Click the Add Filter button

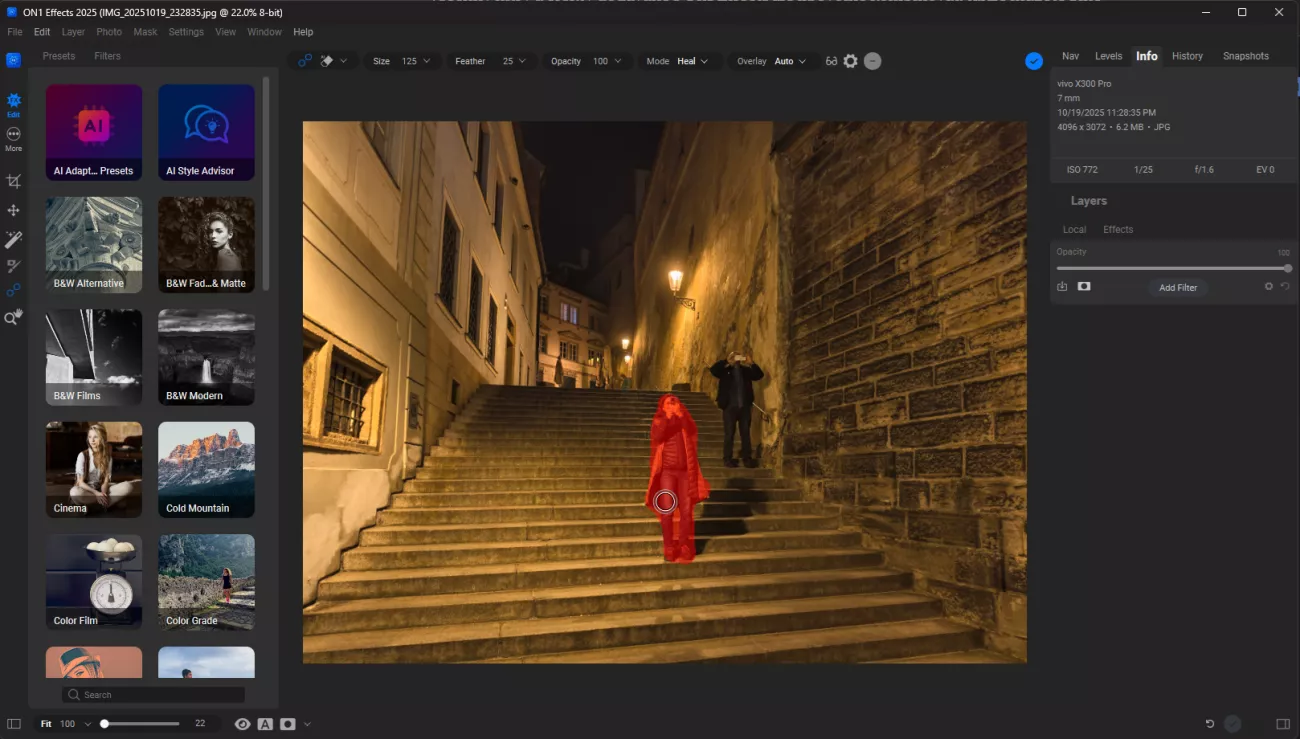pyautogui.click(x=1177, y=288)
